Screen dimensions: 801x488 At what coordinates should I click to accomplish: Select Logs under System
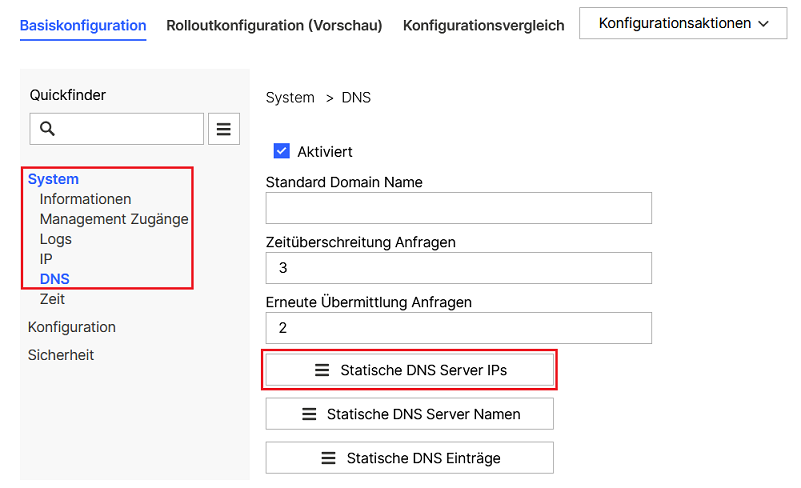click(56, 239)
